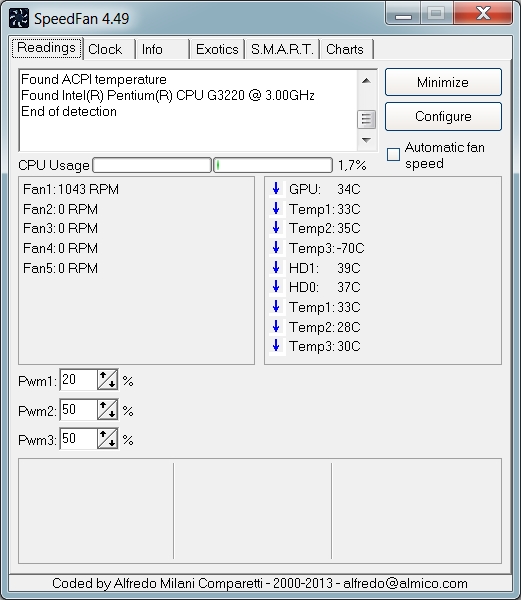The width and height of the screenshot is (521, 600).
Task: Click the Temp2: 35C temperature text
Action: coord(324,228)
